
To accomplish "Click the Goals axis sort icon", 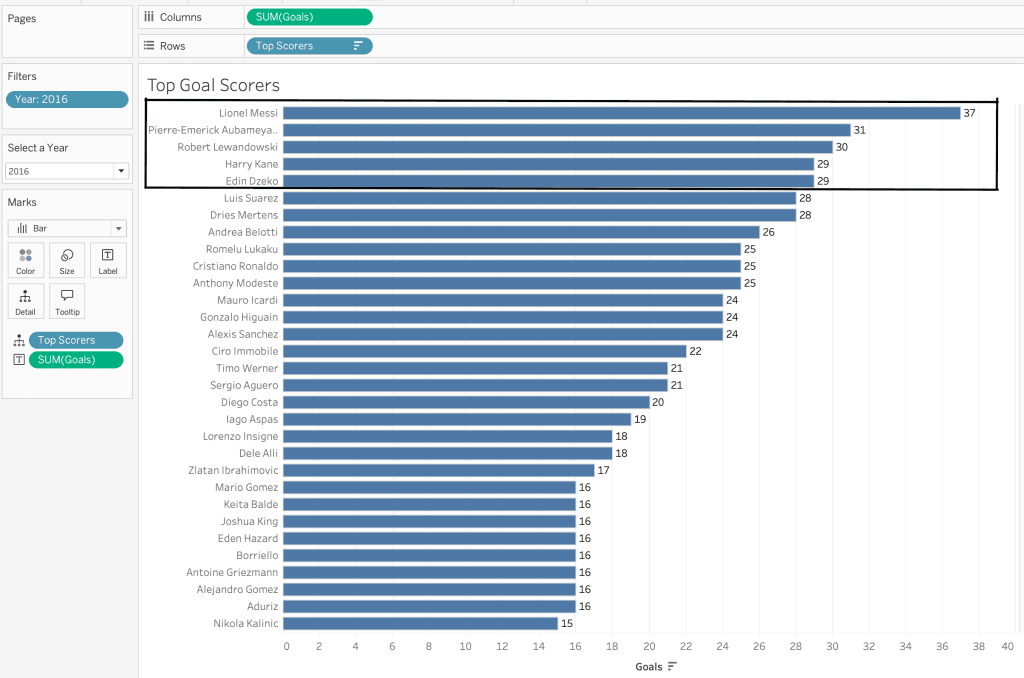I will (x=672, y=667).
